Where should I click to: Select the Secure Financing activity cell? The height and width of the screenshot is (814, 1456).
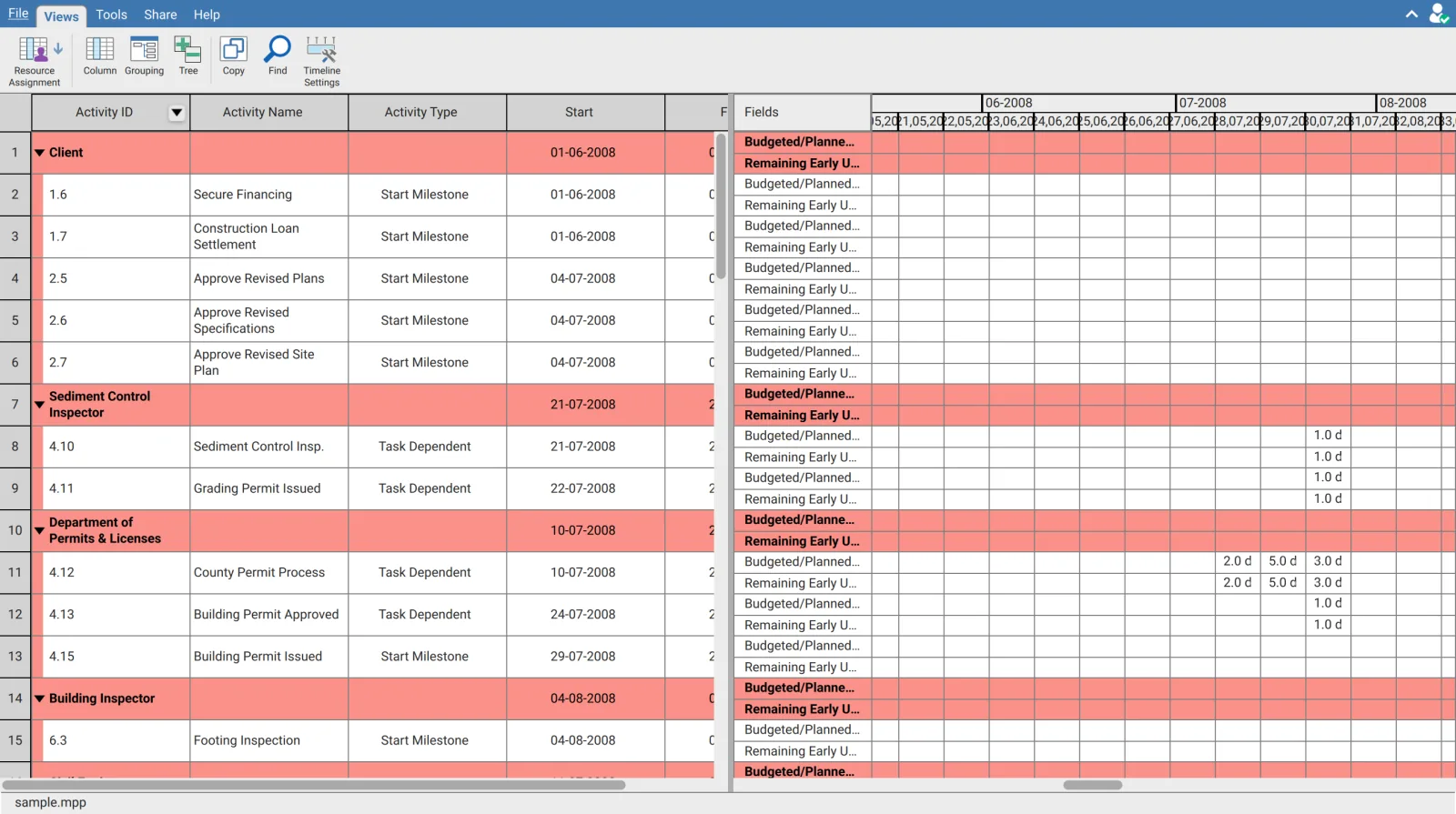pyautogui.click(x=269, y=195)
